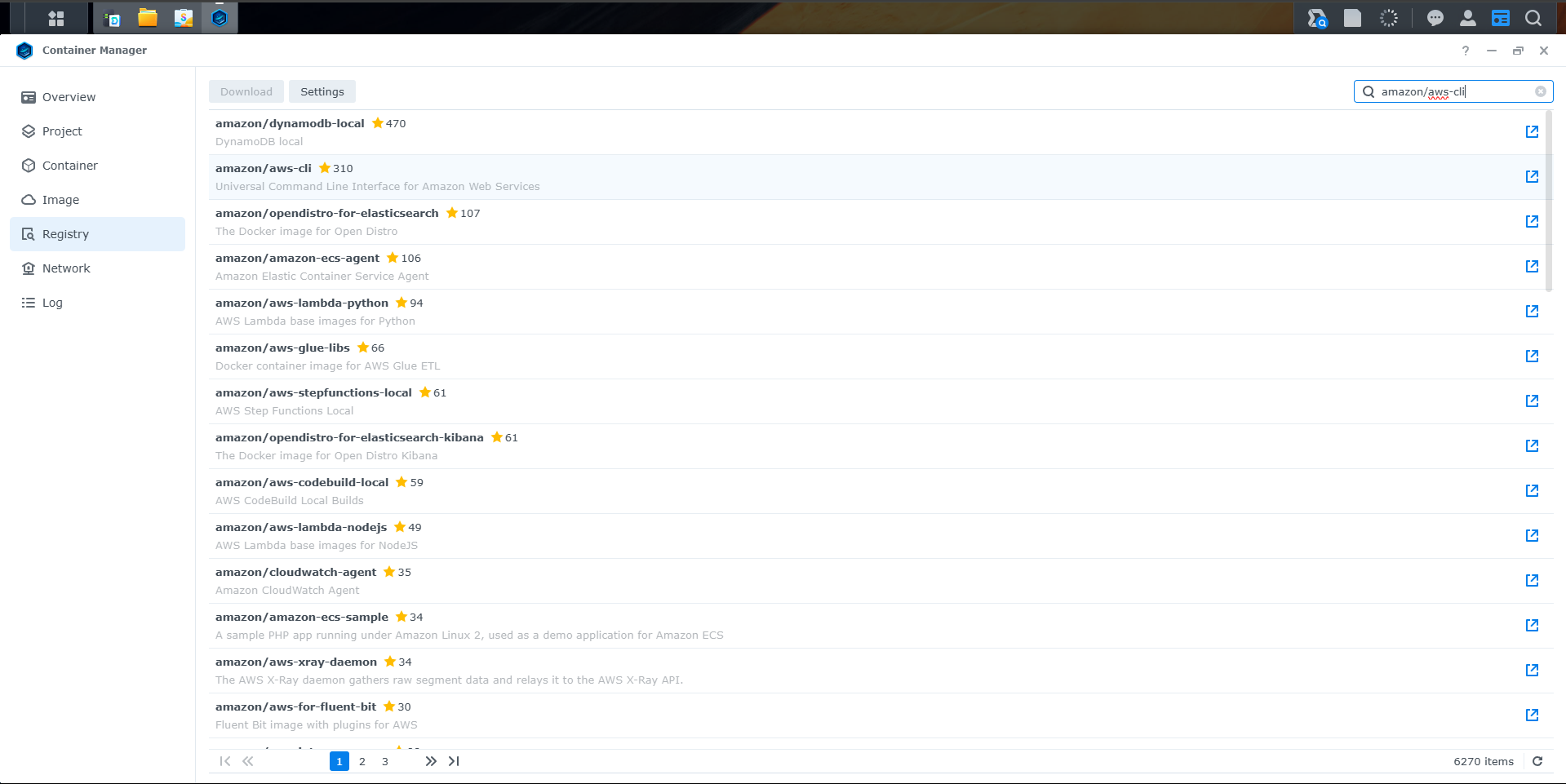
Task: Open the Overview section
Action: coord(98,97)
